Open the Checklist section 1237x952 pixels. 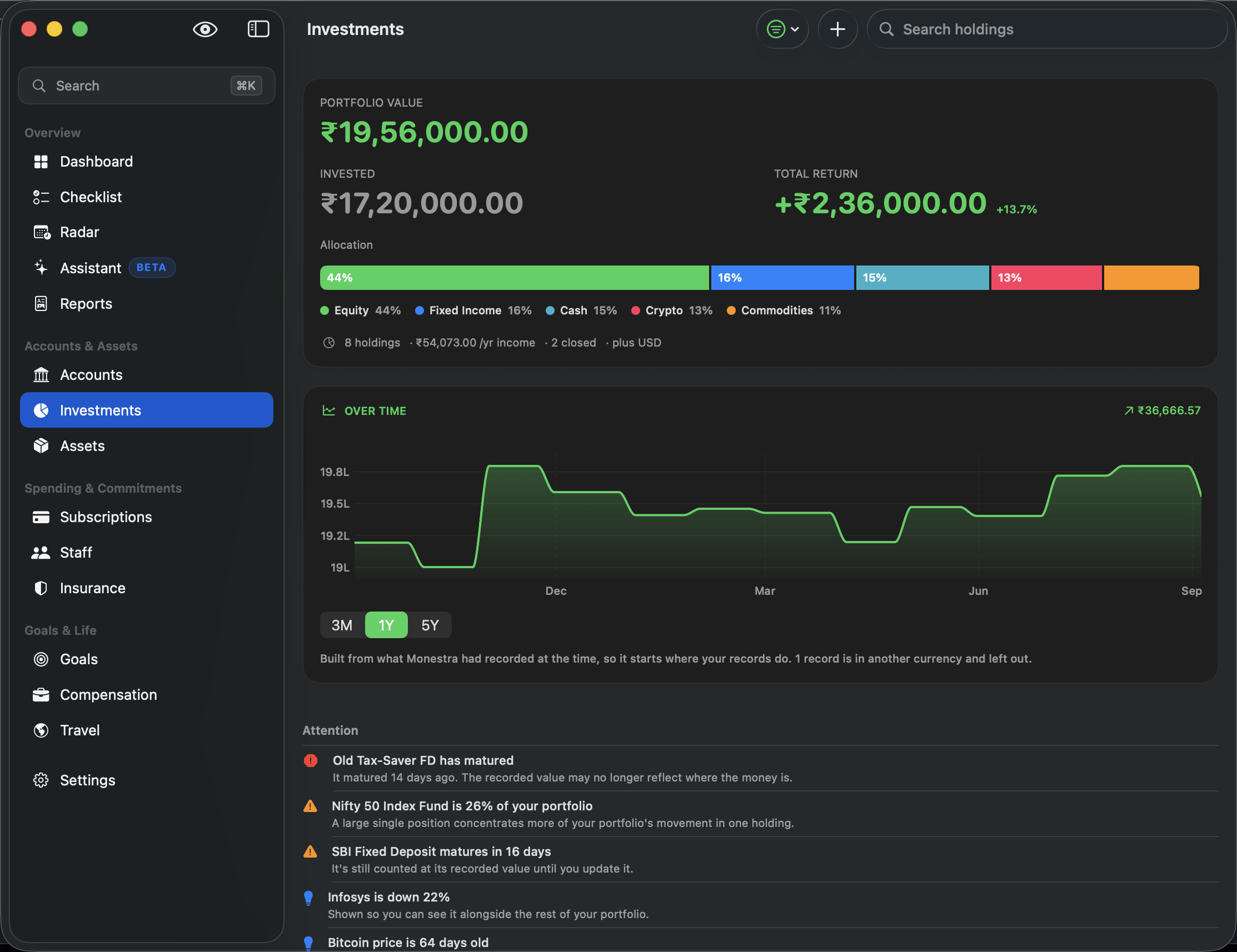pos(147,197)
